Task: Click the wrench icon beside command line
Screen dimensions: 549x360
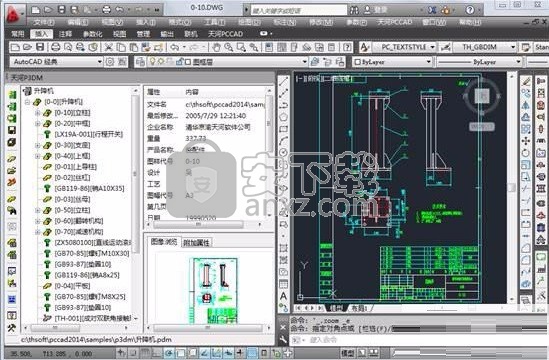Action: [x=283, y=340]
